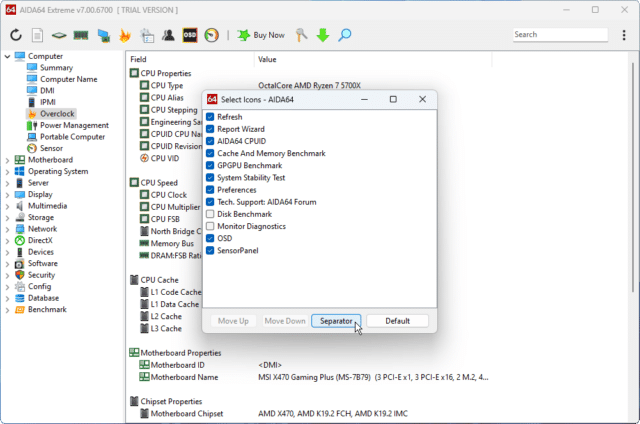
Task: Expand the Benchmark tree node
Action: coord(7,310)
